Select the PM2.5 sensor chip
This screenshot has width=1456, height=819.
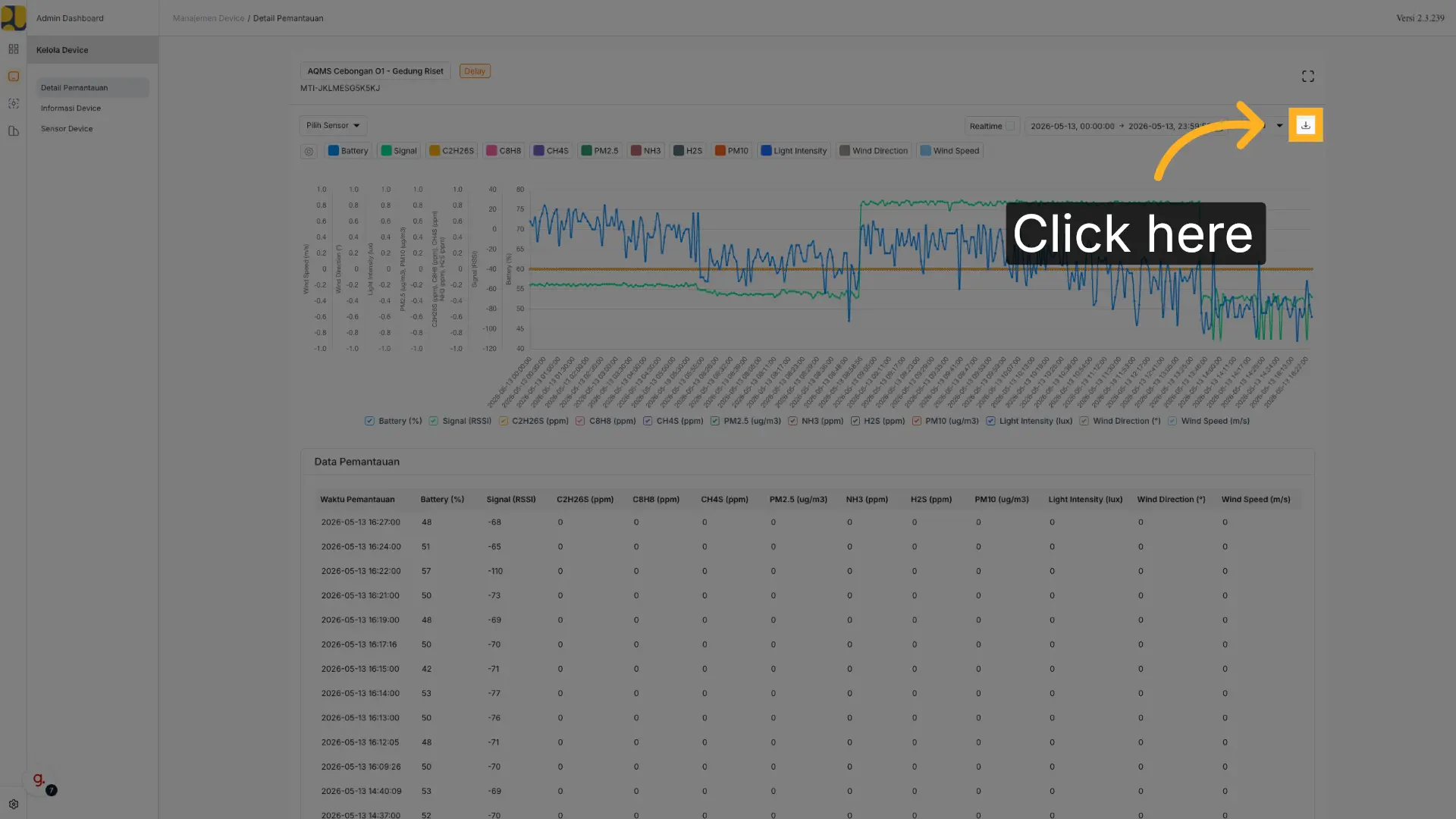coord(600,151)
